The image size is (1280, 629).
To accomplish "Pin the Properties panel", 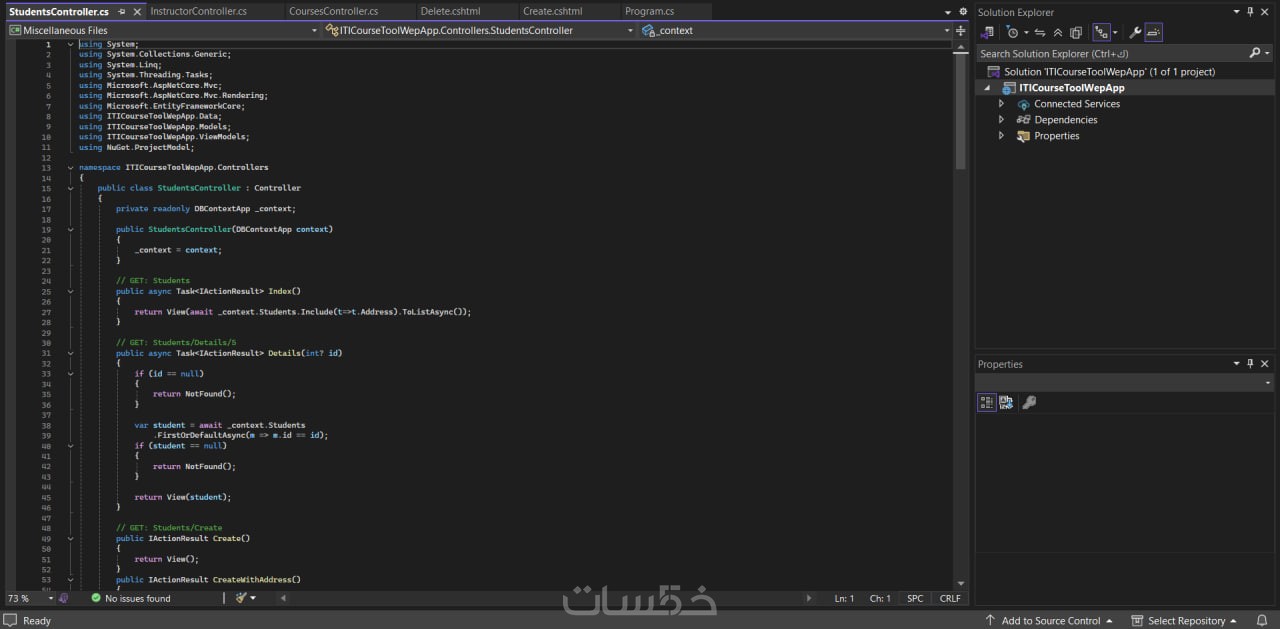I will [1250, 364].
